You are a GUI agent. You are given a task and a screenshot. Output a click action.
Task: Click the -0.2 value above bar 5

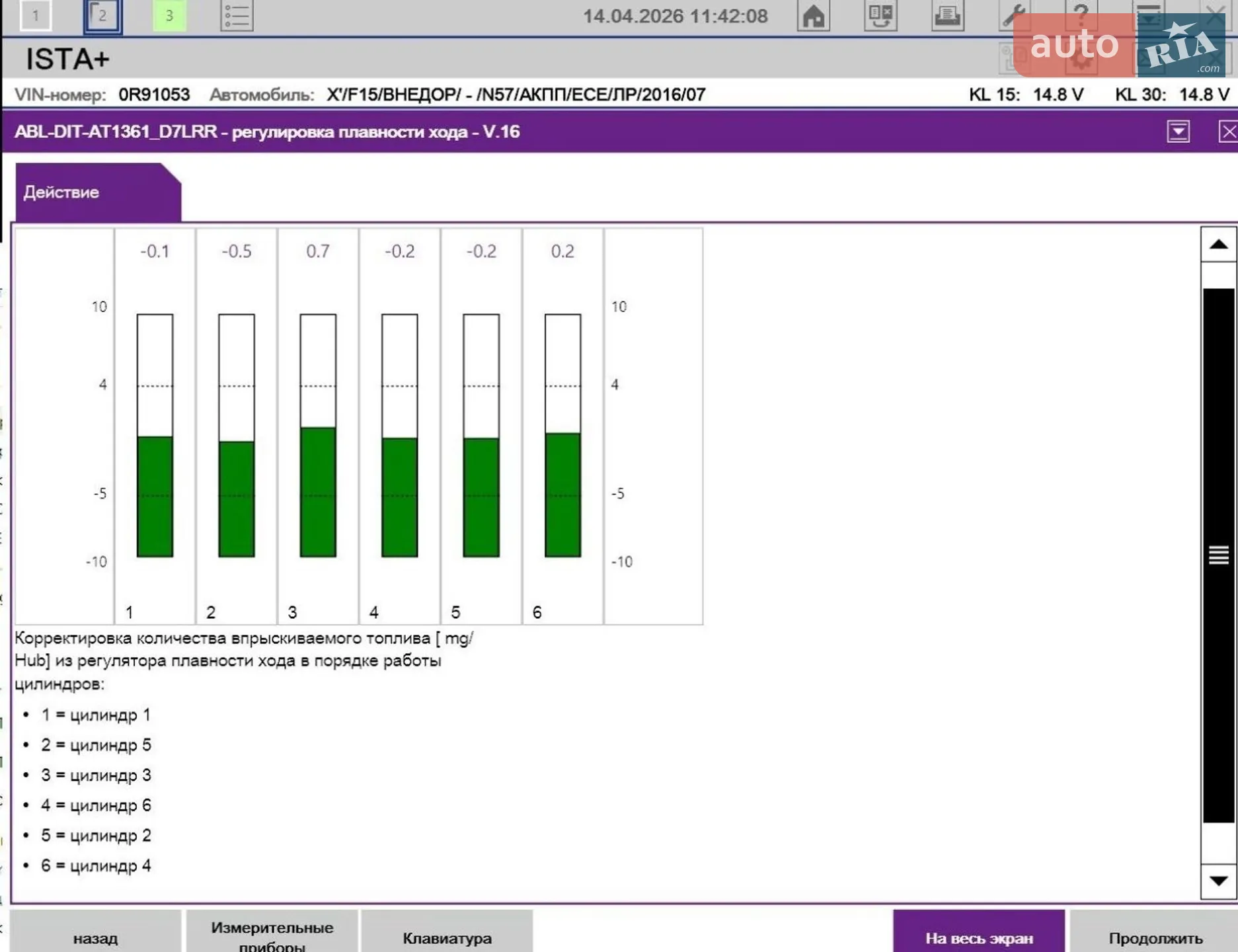click(x=481, y=251)
